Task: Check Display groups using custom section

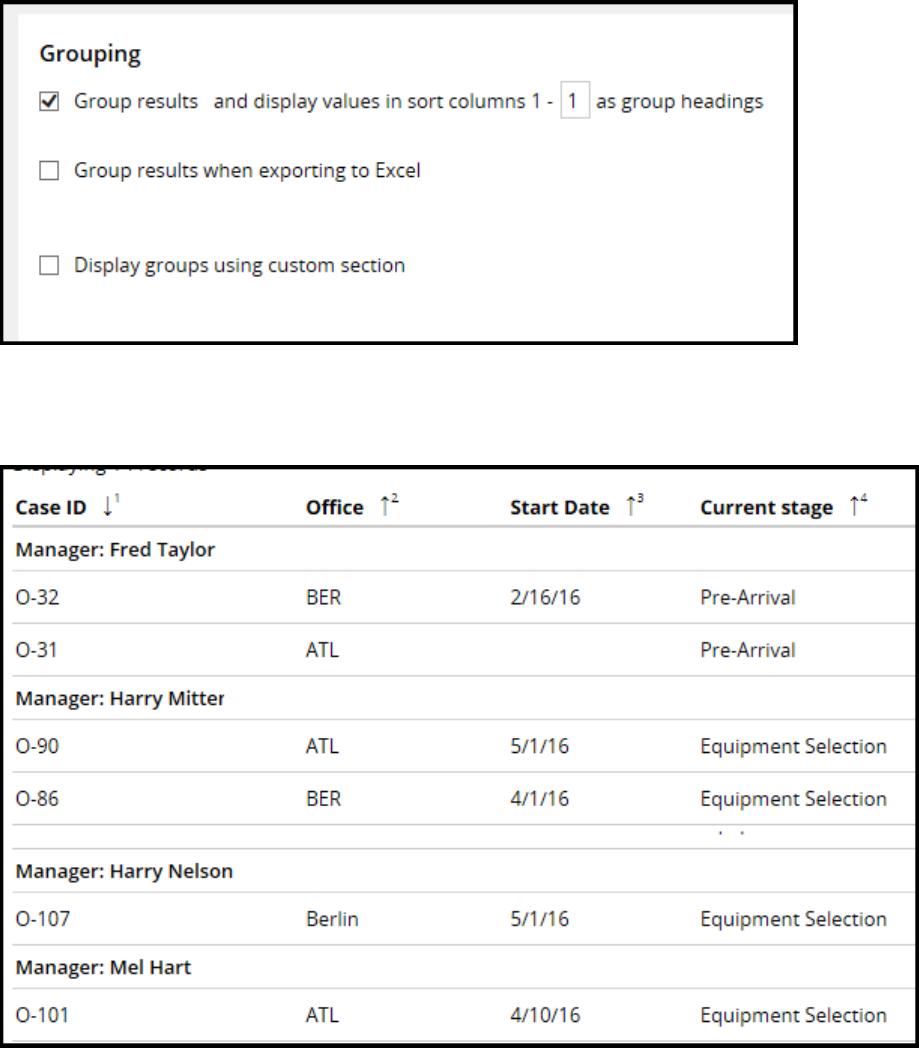Action: tap(49, 266)
